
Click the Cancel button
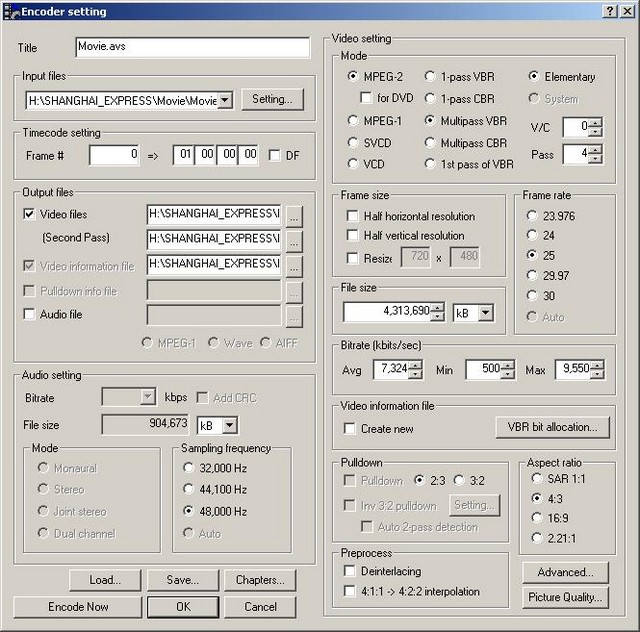click(x=260, y=607)
